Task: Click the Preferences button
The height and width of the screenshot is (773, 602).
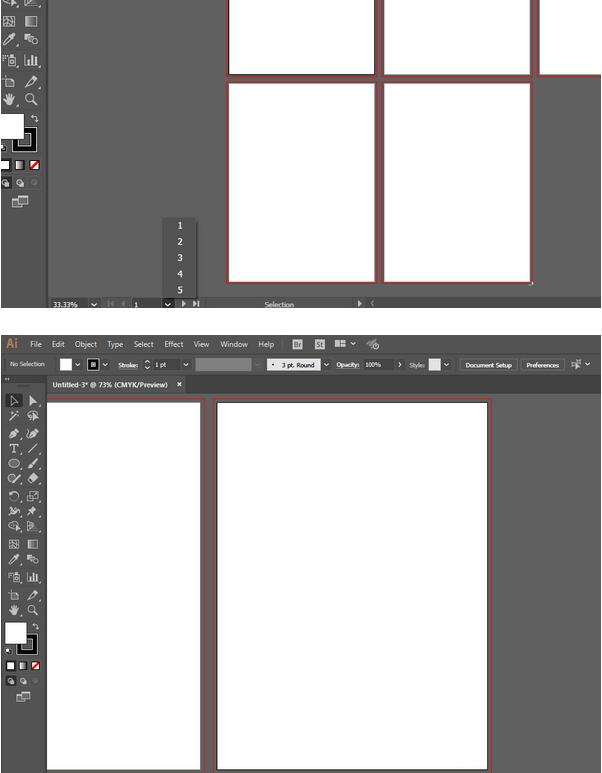Action: tap(542, 365)
